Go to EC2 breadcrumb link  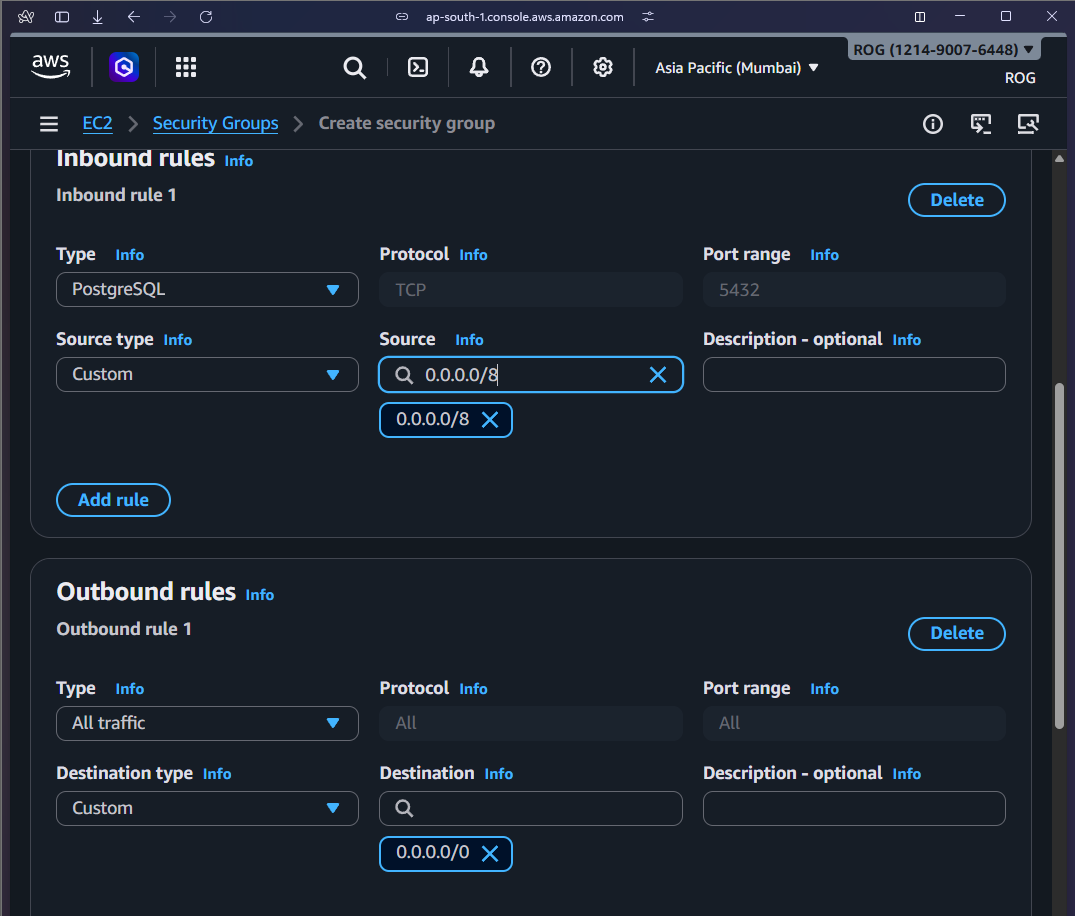pyautogui.click(x=97, y=124)
